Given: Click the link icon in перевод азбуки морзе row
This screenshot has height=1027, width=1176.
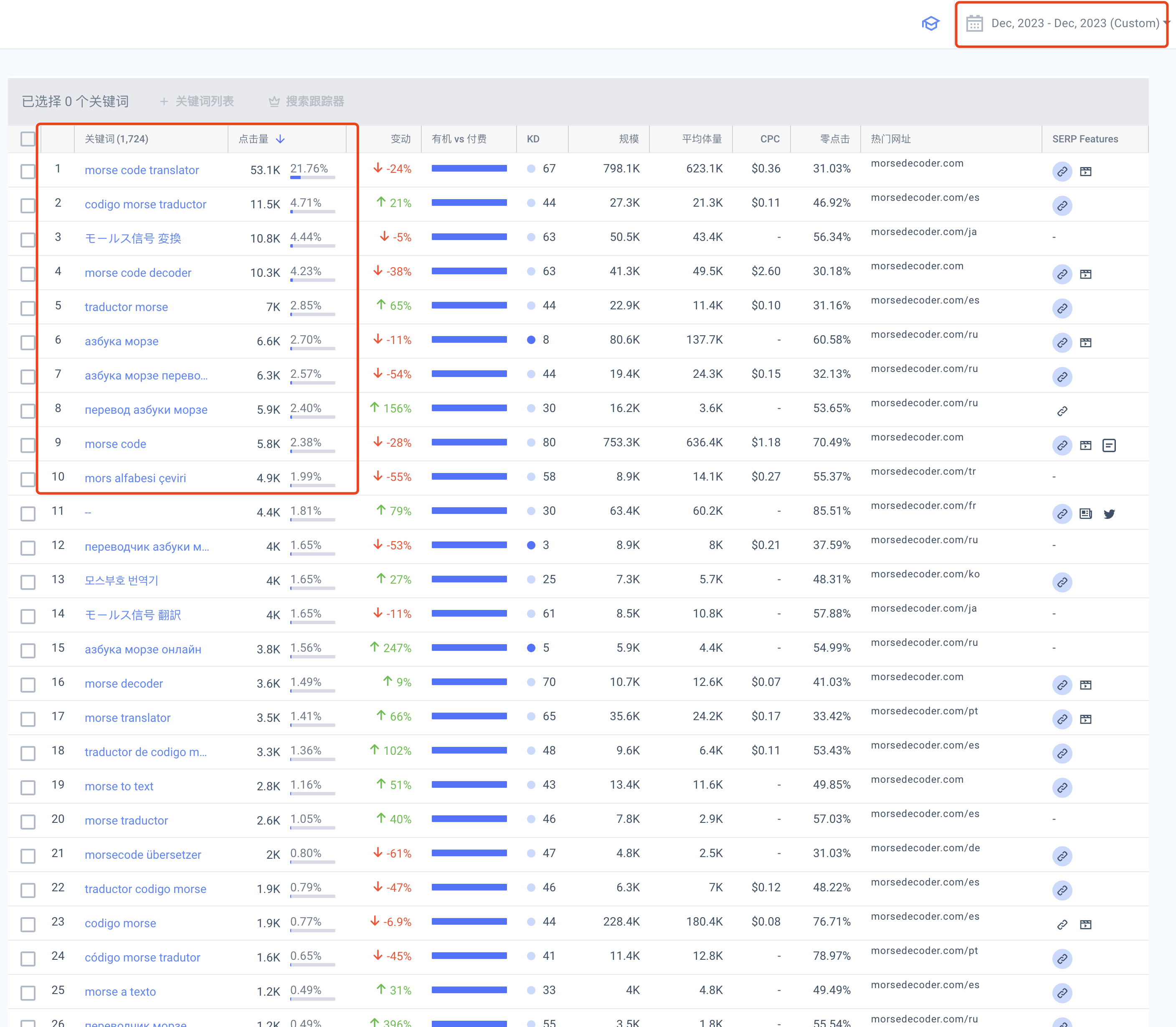Looking at the screenshot, I should point(1062,411).
